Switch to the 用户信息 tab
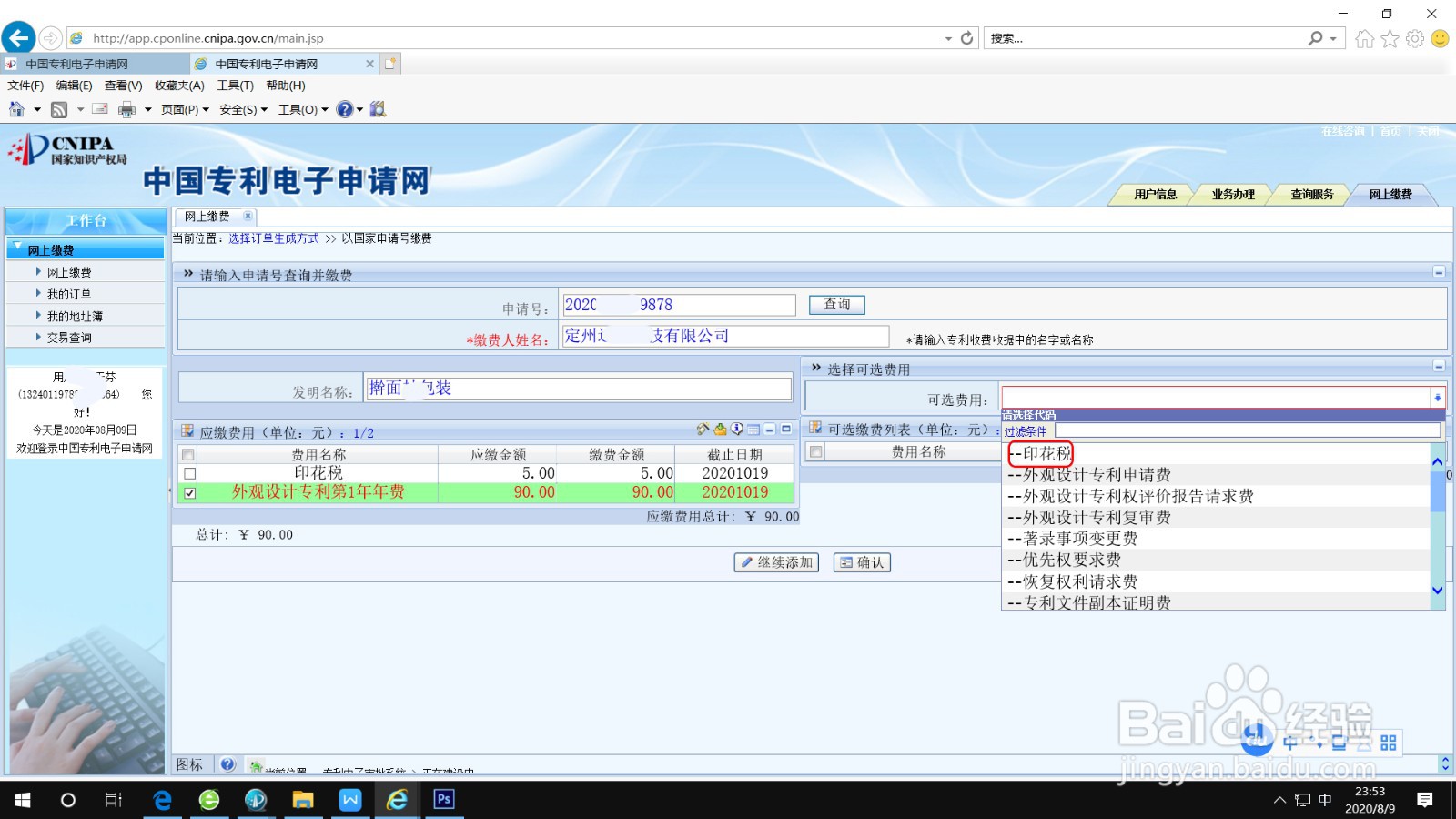Screen dimensions: 1456x819 point(1155,194)
